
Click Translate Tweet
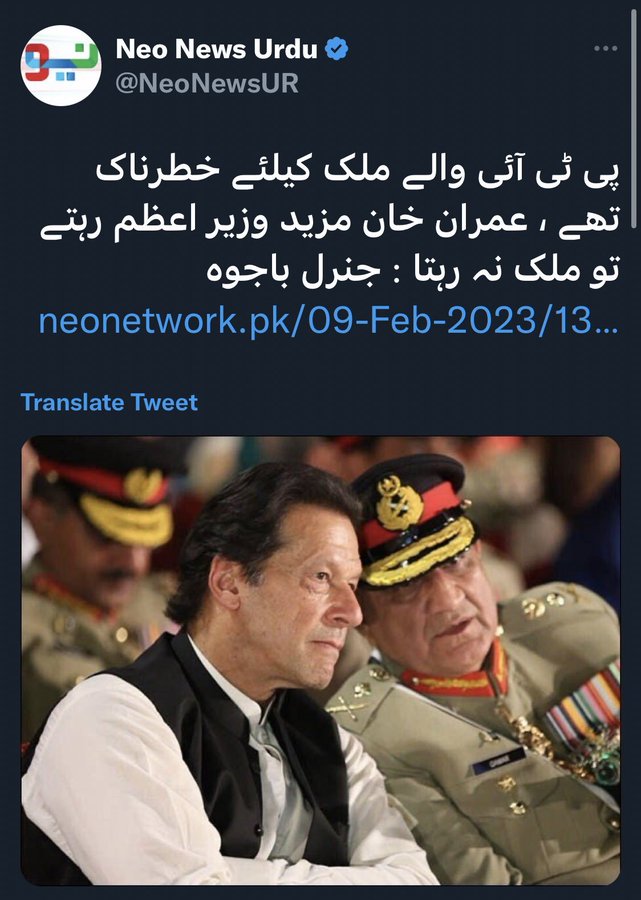(109, 402)
